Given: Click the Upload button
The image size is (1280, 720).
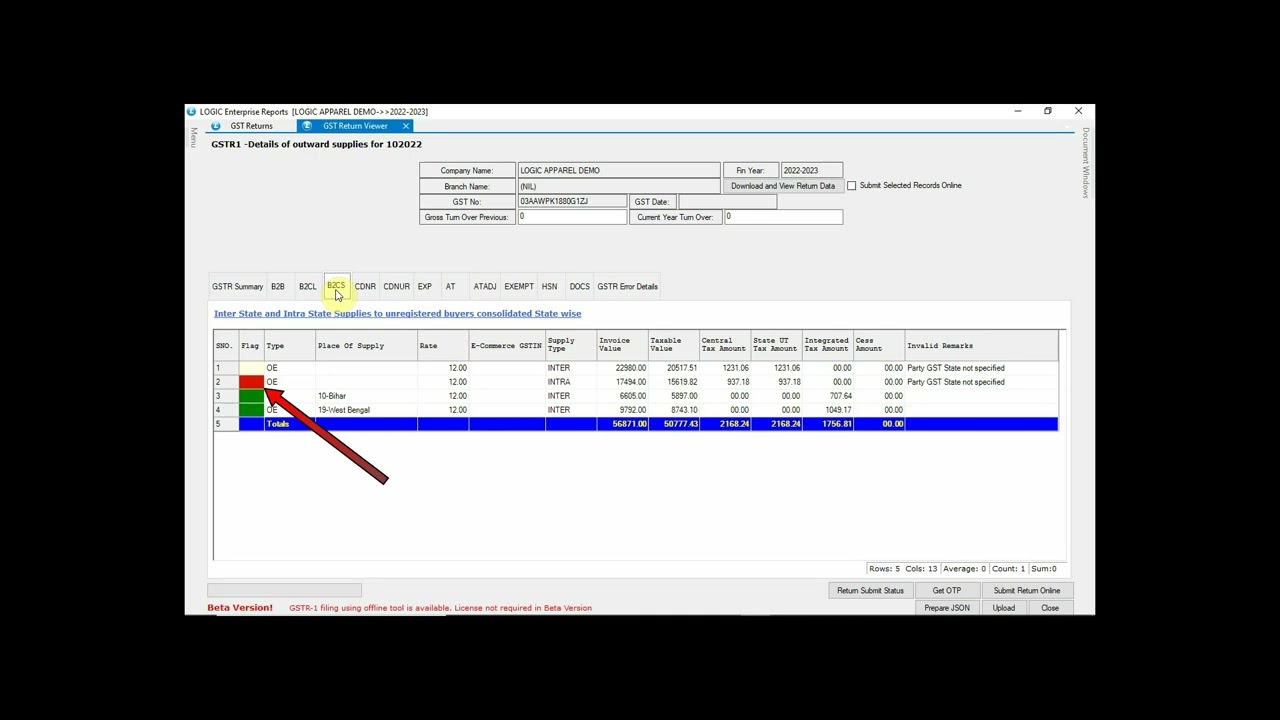Looking at the screenshot, I should [1003, 608].
